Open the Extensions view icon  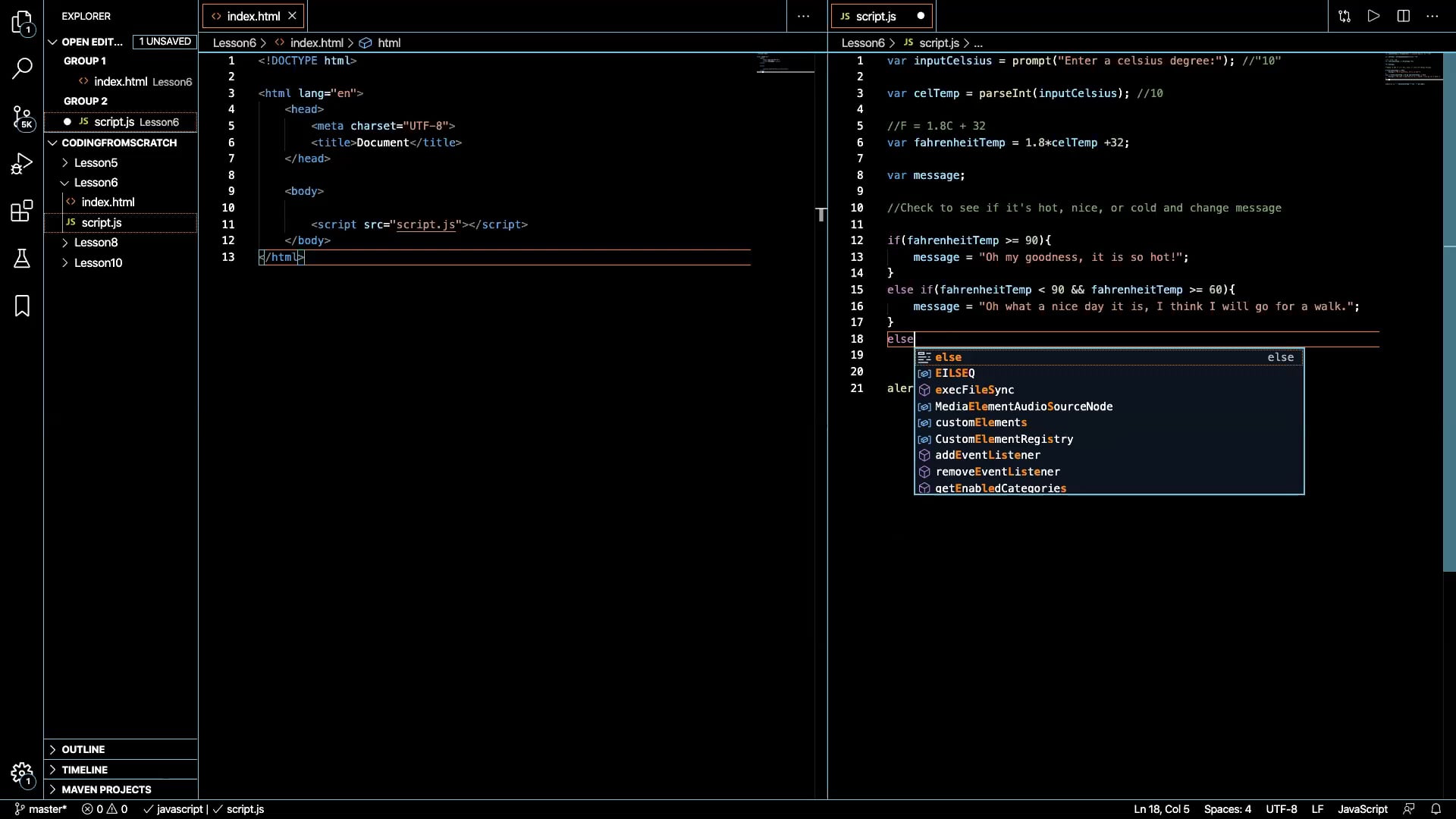coord(22,211)
